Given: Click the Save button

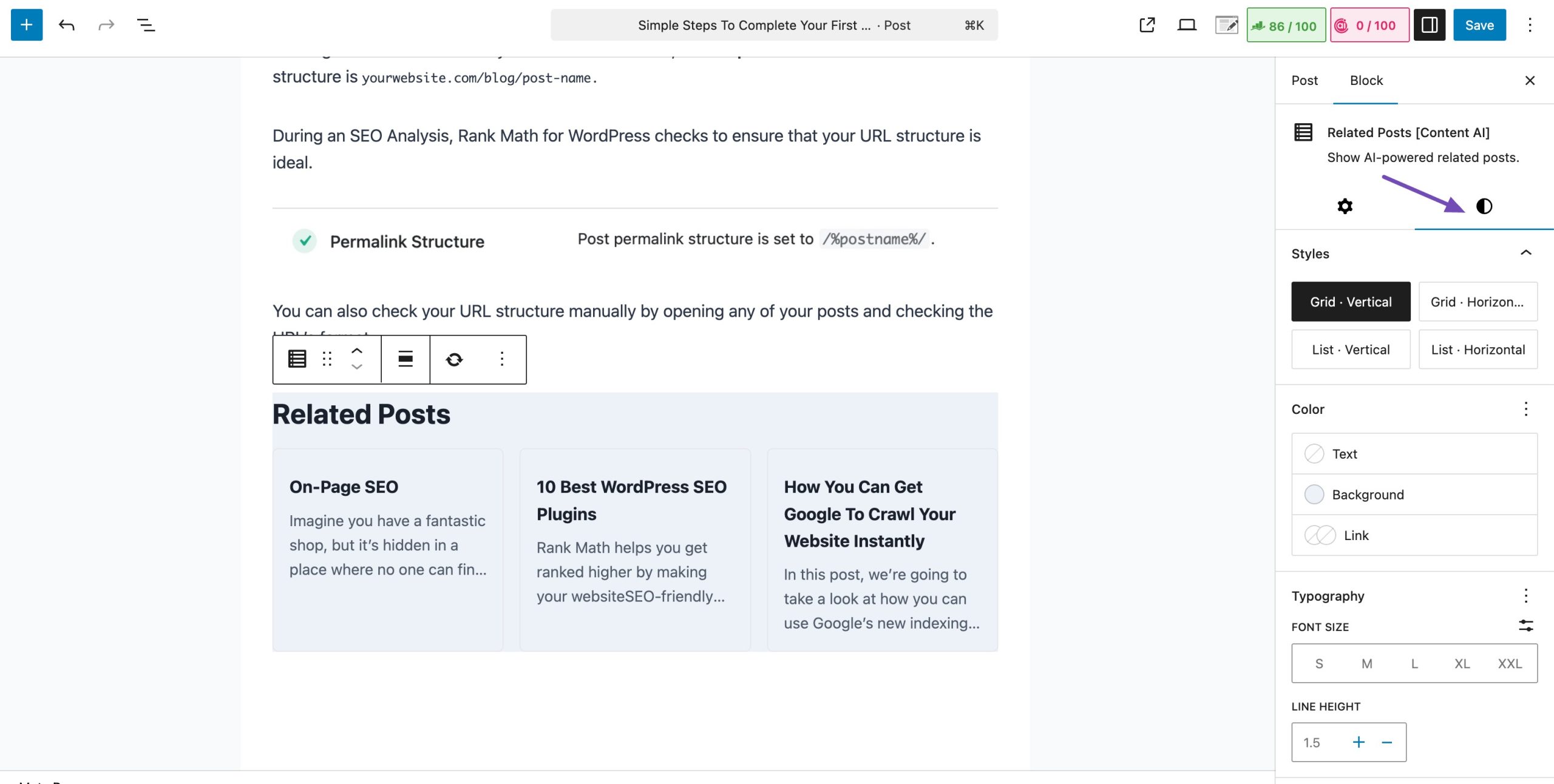Looking at the screenshot, I should point(1479,25).
